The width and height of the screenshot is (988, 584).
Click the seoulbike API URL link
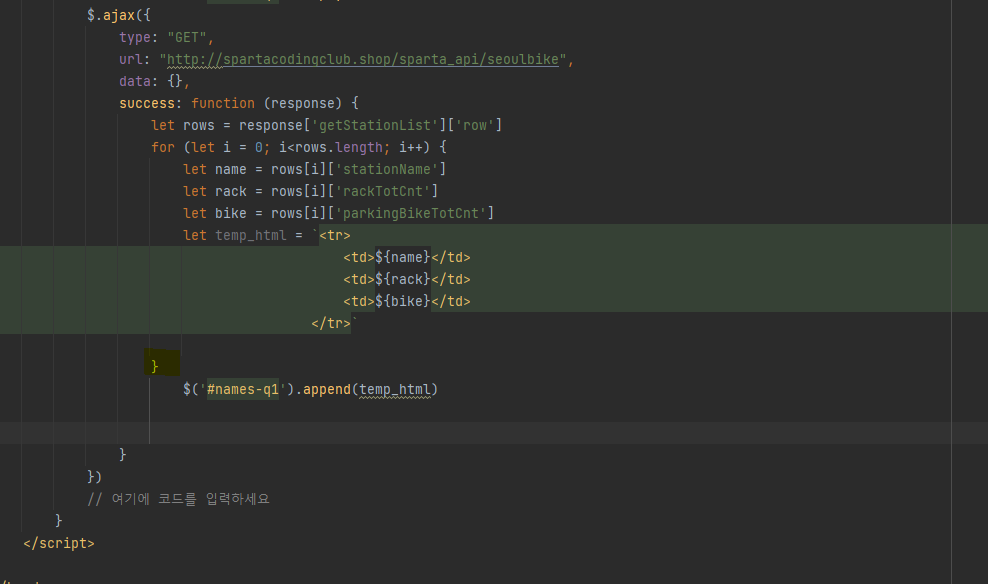(x=362, y=59)
